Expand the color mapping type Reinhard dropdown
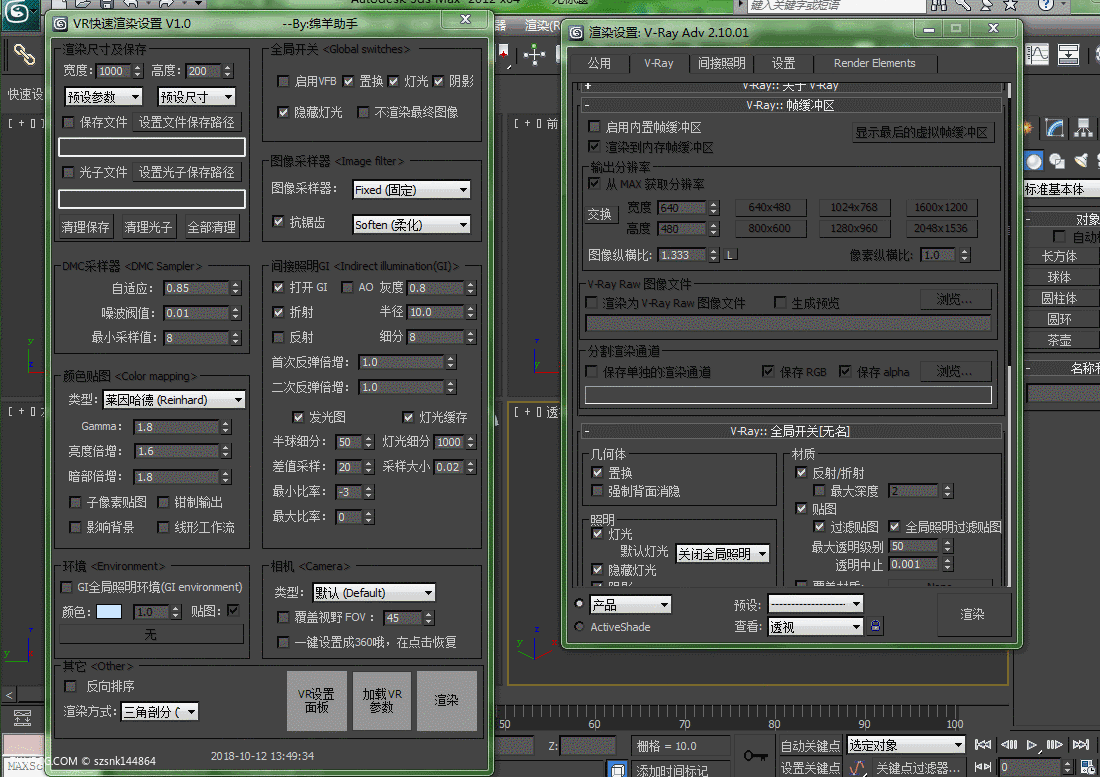 (174, 400)
